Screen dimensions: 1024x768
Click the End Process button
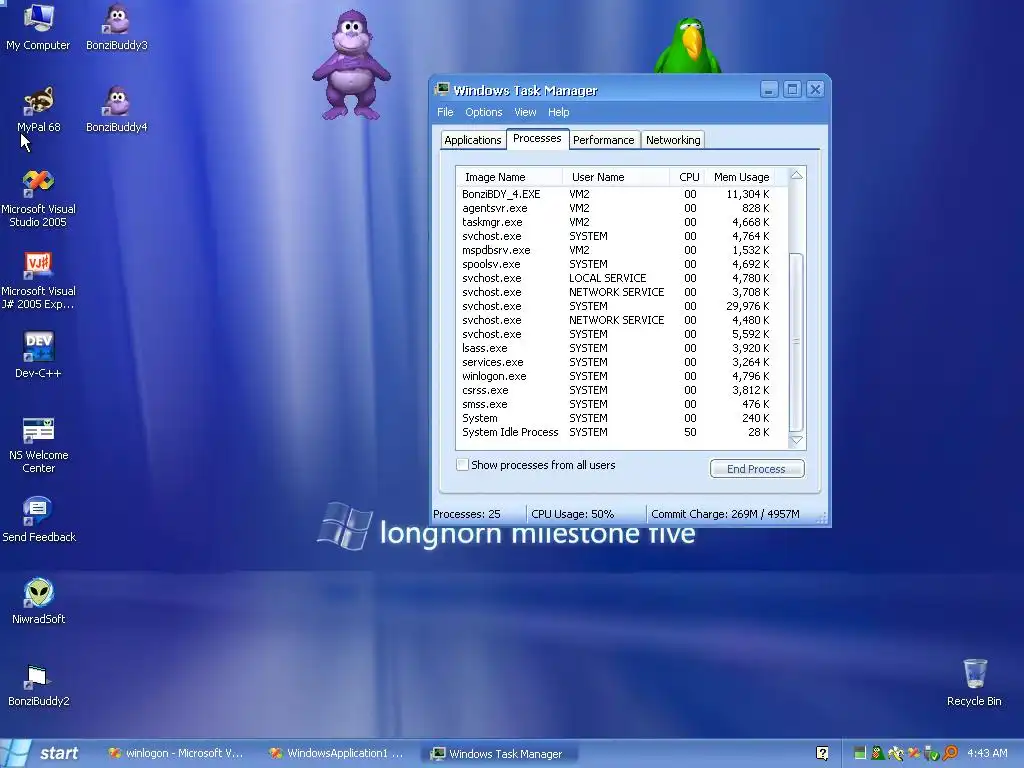point(756,469)
